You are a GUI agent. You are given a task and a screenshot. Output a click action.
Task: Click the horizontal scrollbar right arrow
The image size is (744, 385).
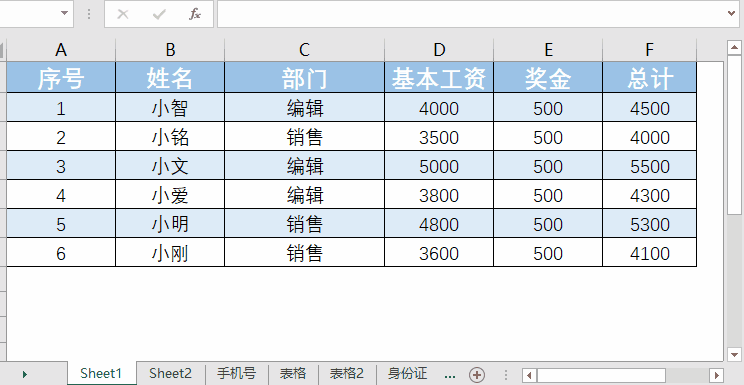[x=717, y=375]
